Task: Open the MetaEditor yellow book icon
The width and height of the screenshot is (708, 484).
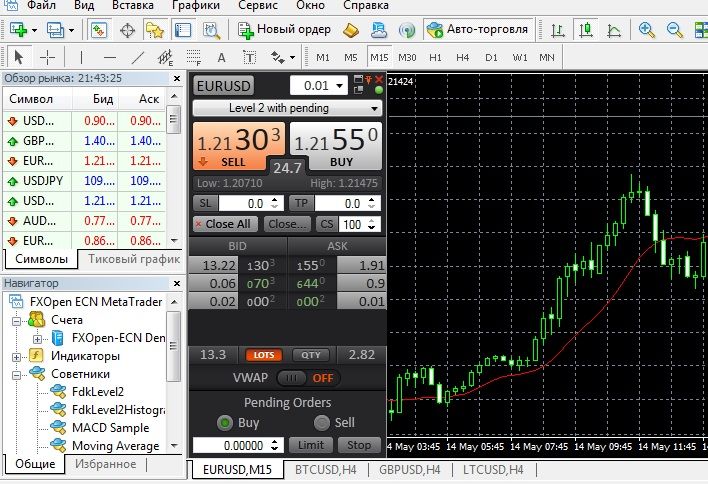Action: [x=351, y=30]
